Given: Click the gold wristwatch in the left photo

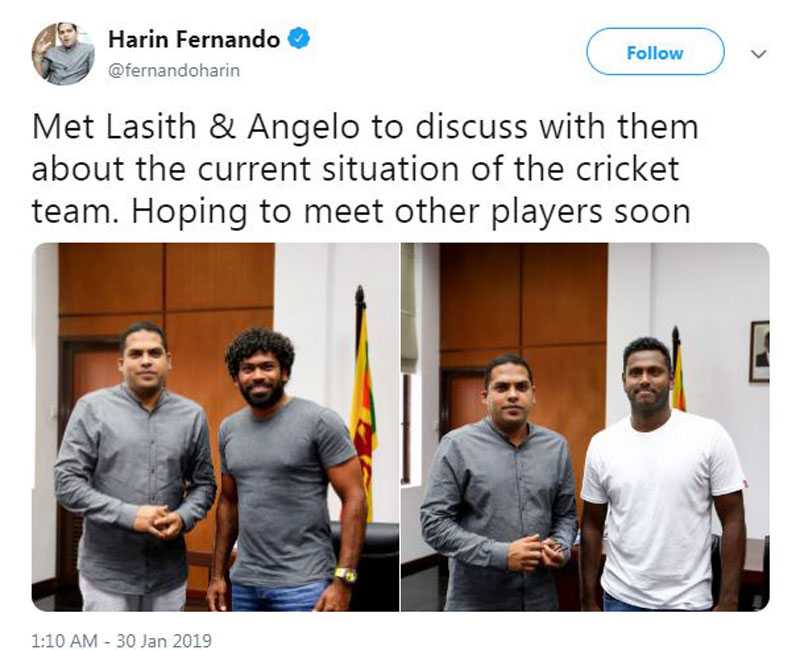Looking at the screenshot, I should point(345,575).
